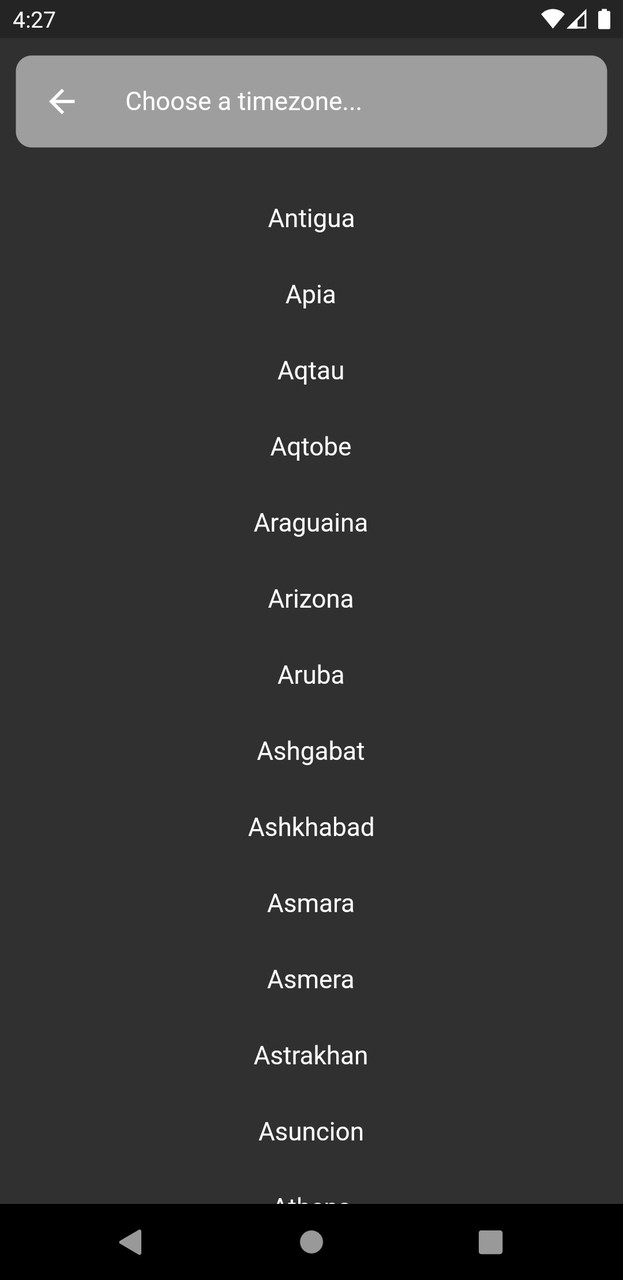Choose Asuncion from the list
The height and width of the screenshot is (1280, 623).
[x=311, y=1130]
